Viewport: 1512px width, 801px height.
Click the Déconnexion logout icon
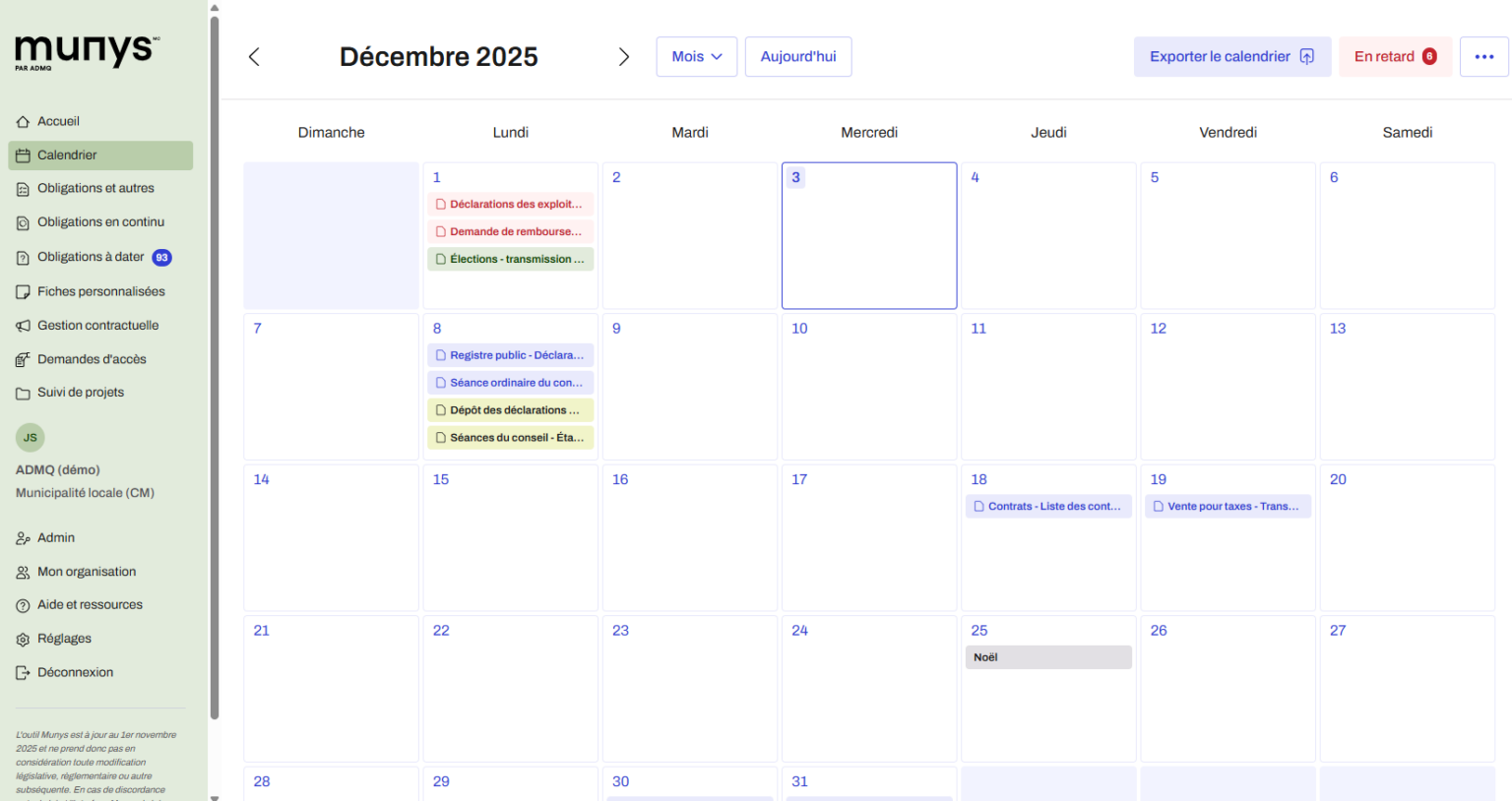(x=23, y=673)
